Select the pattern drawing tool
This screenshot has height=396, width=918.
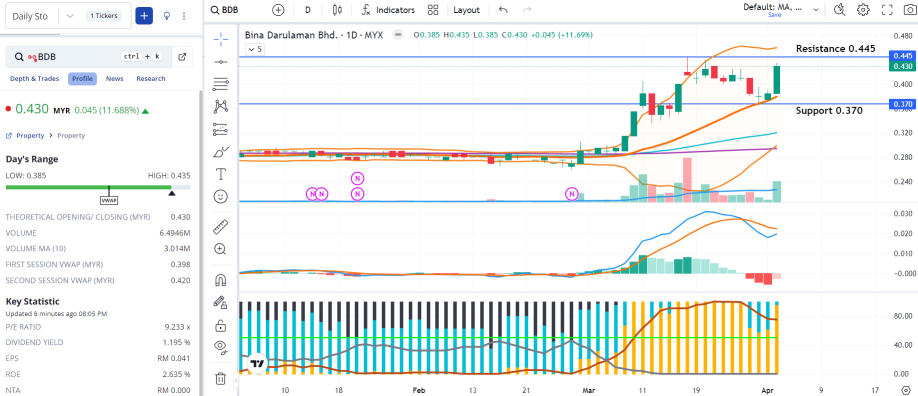[221, 106]
